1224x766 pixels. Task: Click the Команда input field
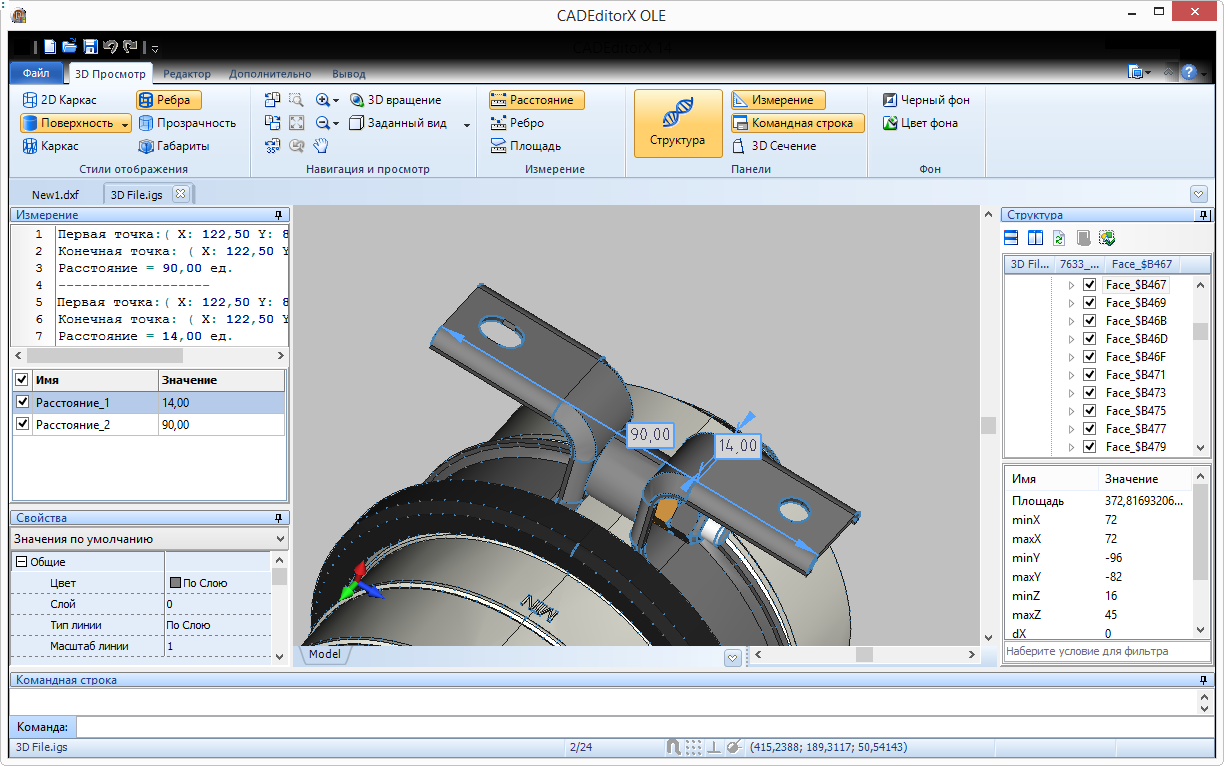click(x=640, y=727)
